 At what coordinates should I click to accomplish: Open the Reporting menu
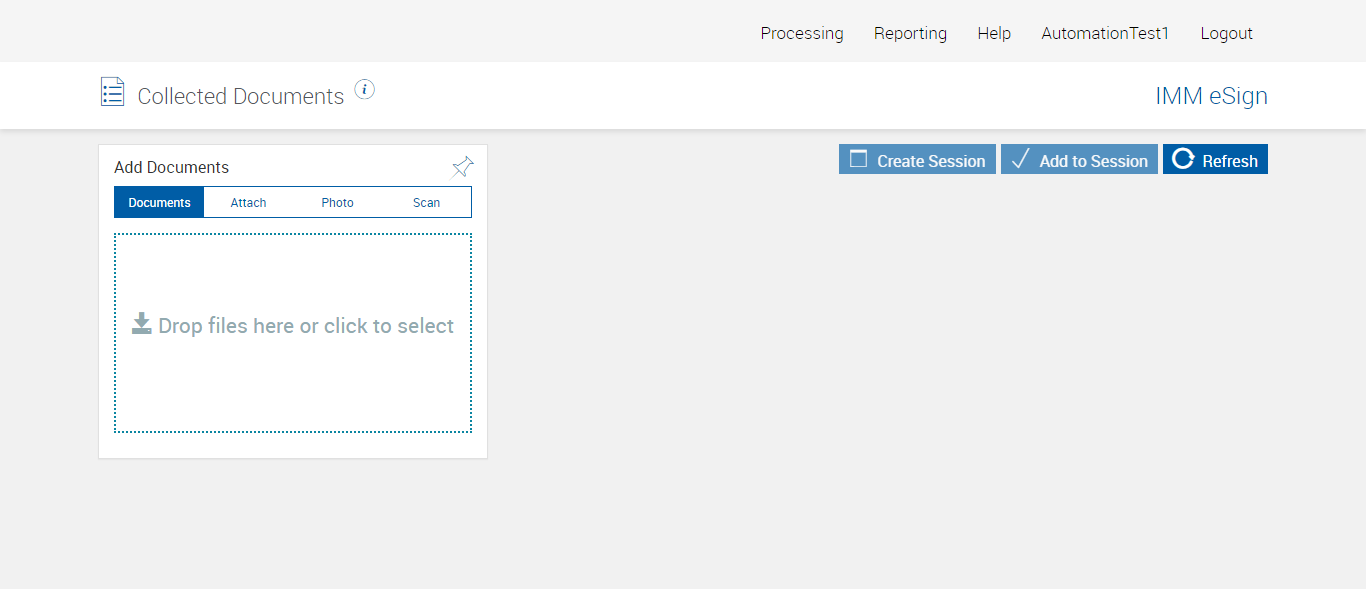coord(910,33)
